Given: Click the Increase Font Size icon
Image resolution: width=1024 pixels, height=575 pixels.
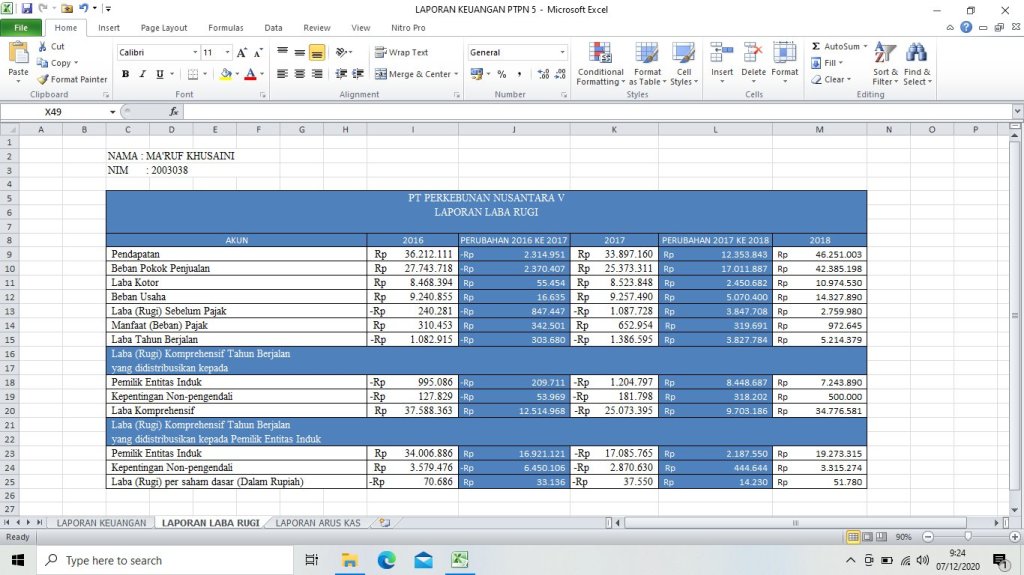Looking at the screenshot, I should [x=242, y=52].
